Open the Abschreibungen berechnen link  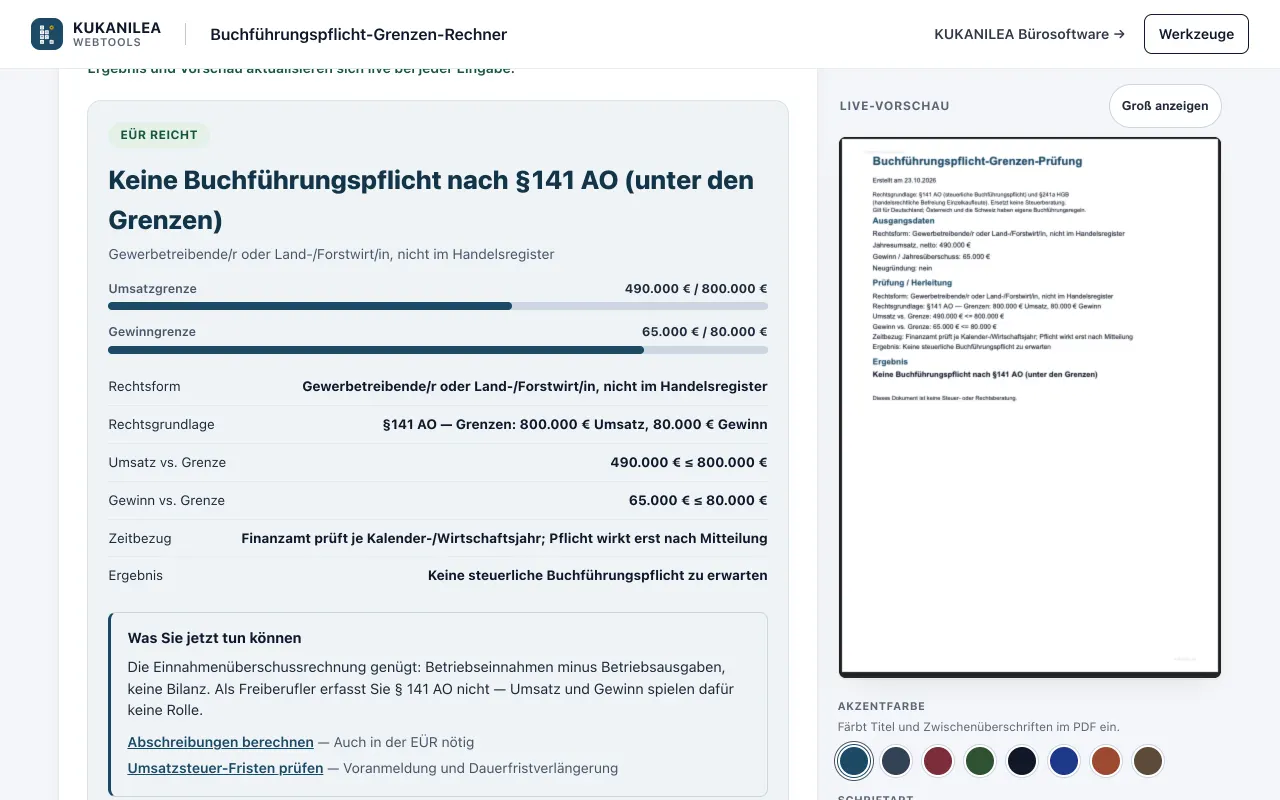coord(220,742)
